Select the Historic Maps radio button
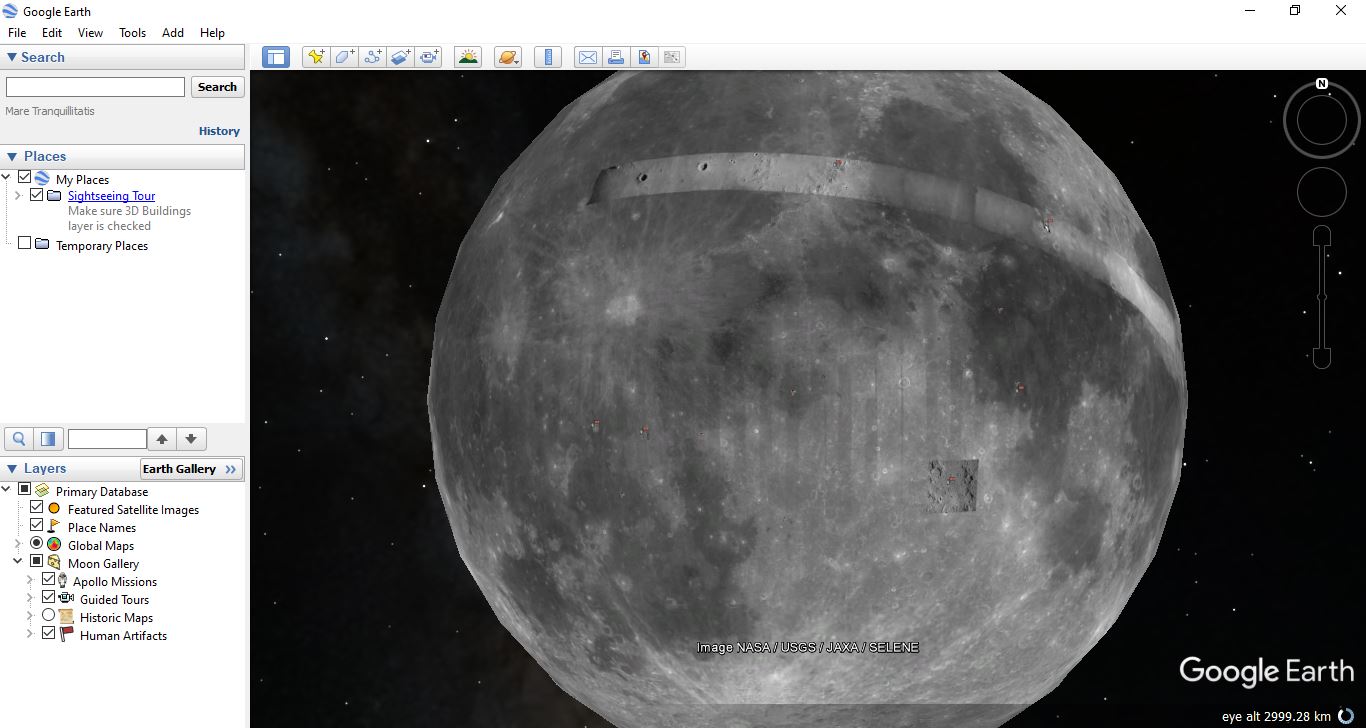Viewport: 1366px width, 728px height. [x=48, y=616]
